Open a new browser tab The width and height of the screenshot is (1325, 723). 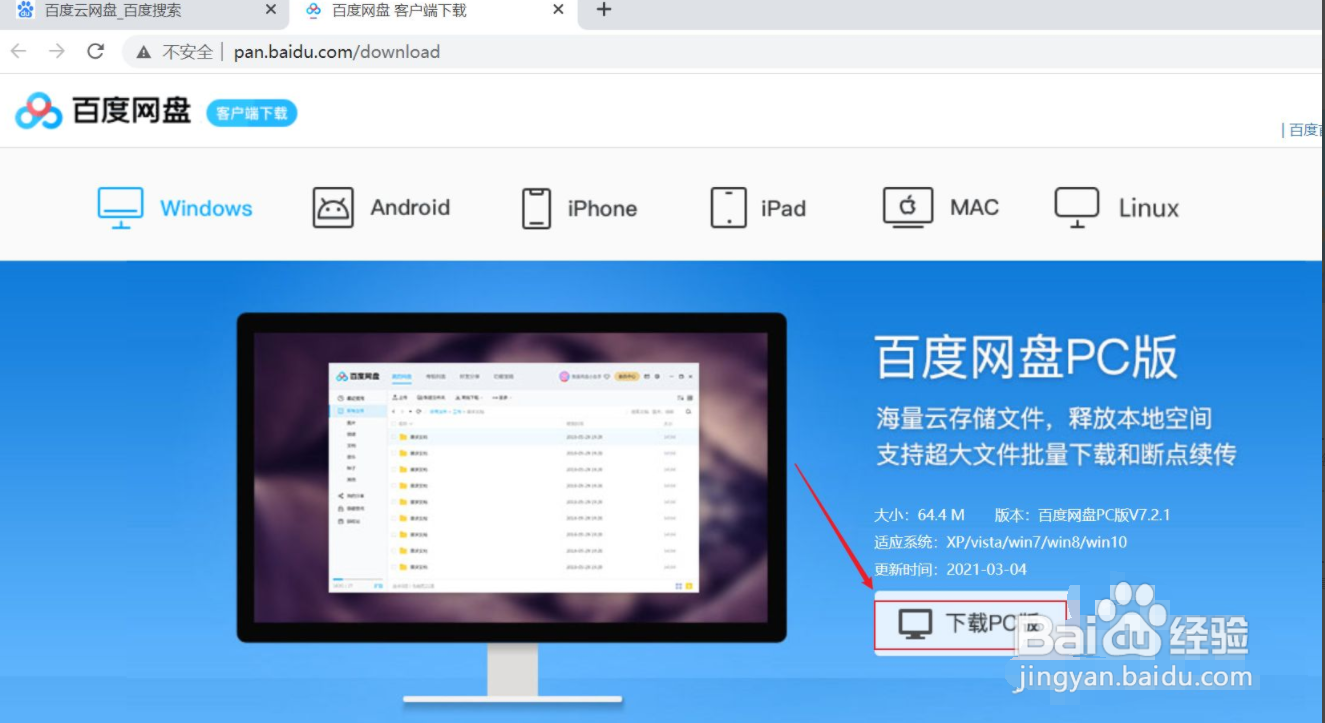click(604, 10)
